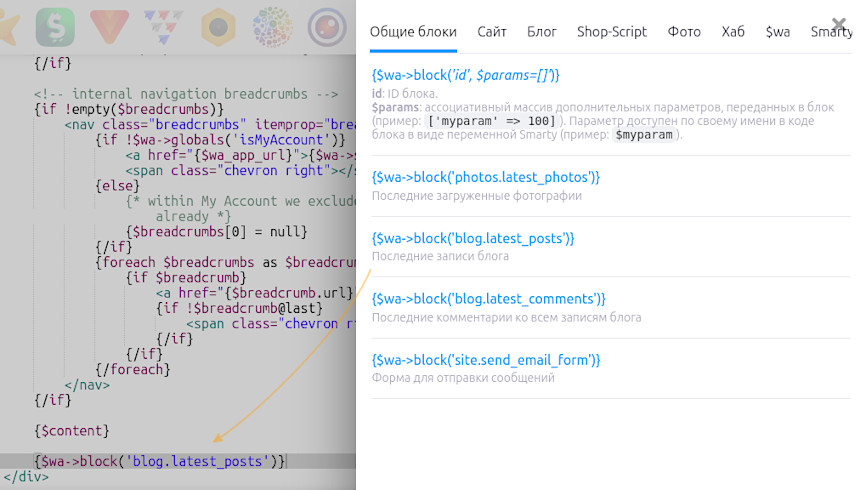Go to the Хаб tab
Viewport: 866px width, 490px height.
pos(733,32)
